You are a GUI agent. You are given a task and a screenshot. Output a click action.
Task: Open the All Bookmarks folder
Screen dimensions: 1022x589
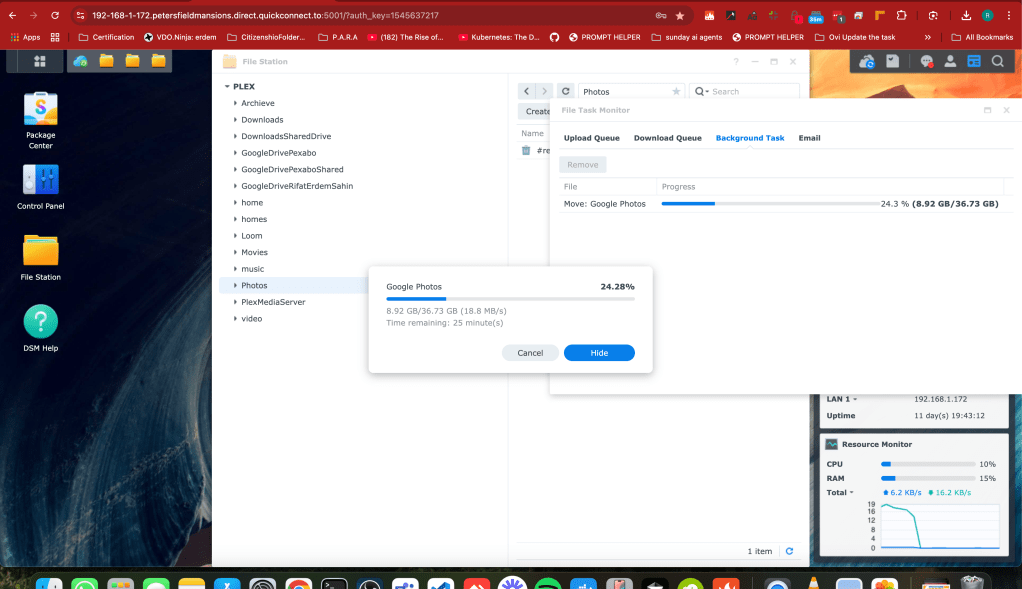pyautogui.click(x=982, y=37)
